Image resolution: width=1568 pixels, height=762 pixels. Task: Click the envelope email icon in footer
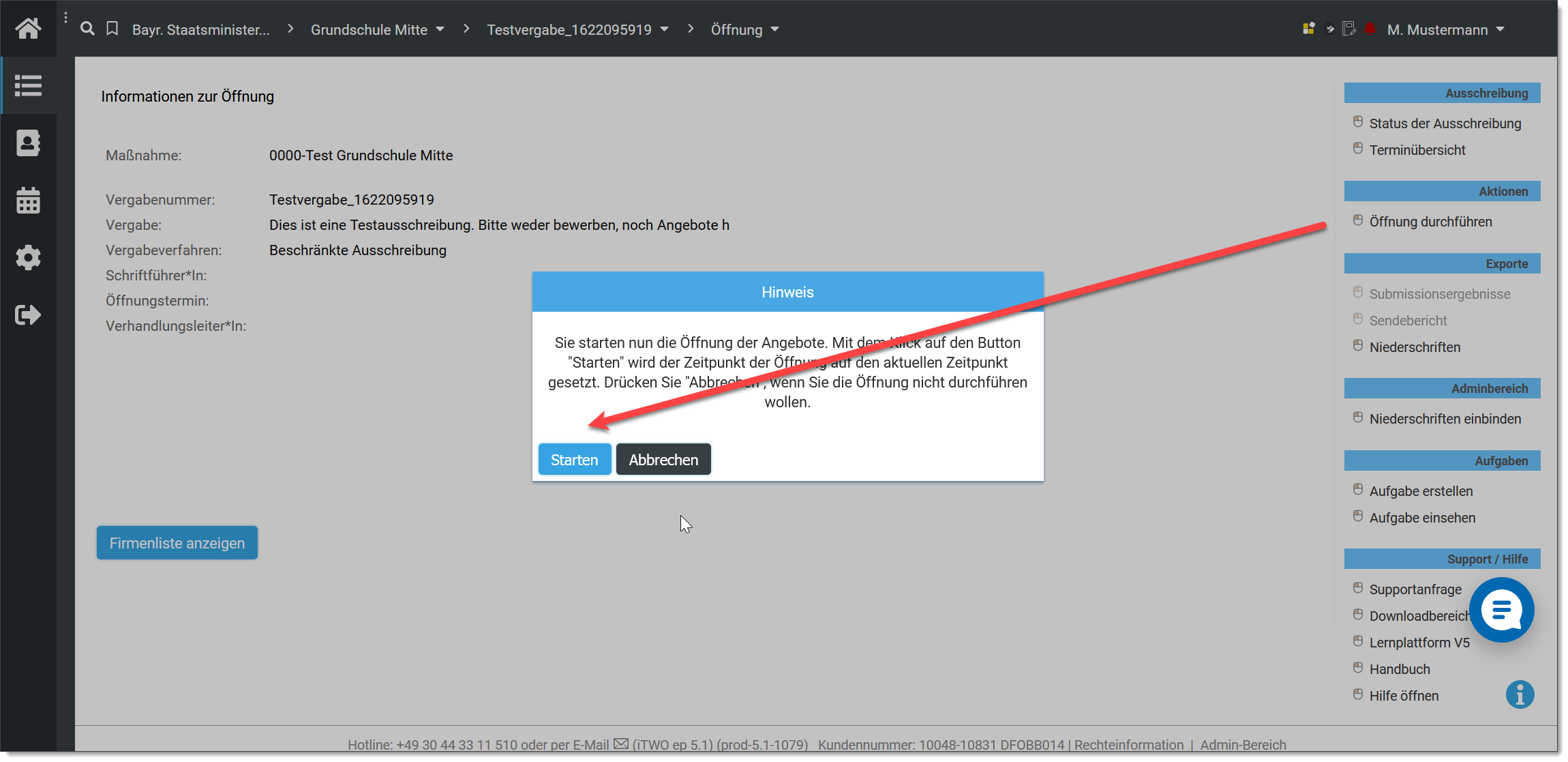coord(620,744)
